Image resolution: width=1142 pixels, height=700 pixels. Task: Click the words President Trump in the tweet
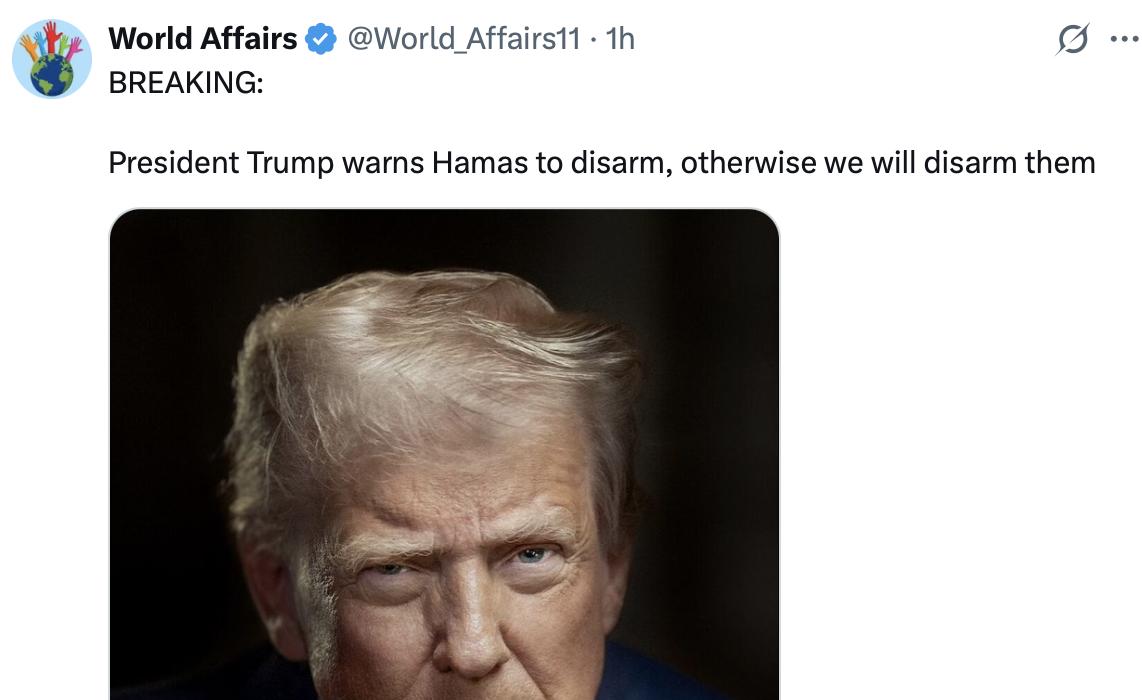pos(221,162)
